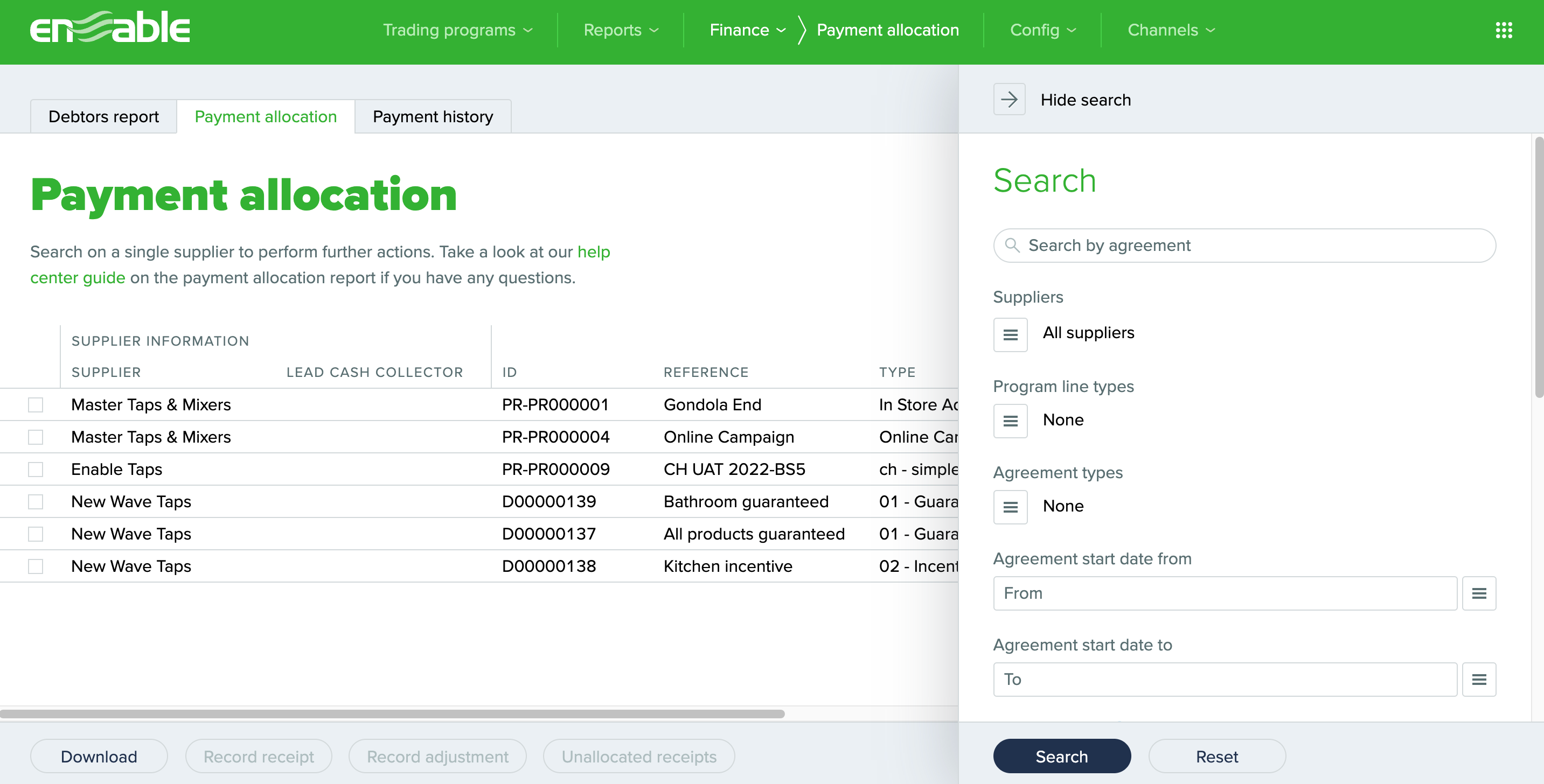Select checkbox for New Wave Taps D00000137
This screenshot has height=784, width=1544.
pyautogui.click(x=36, y=534)
